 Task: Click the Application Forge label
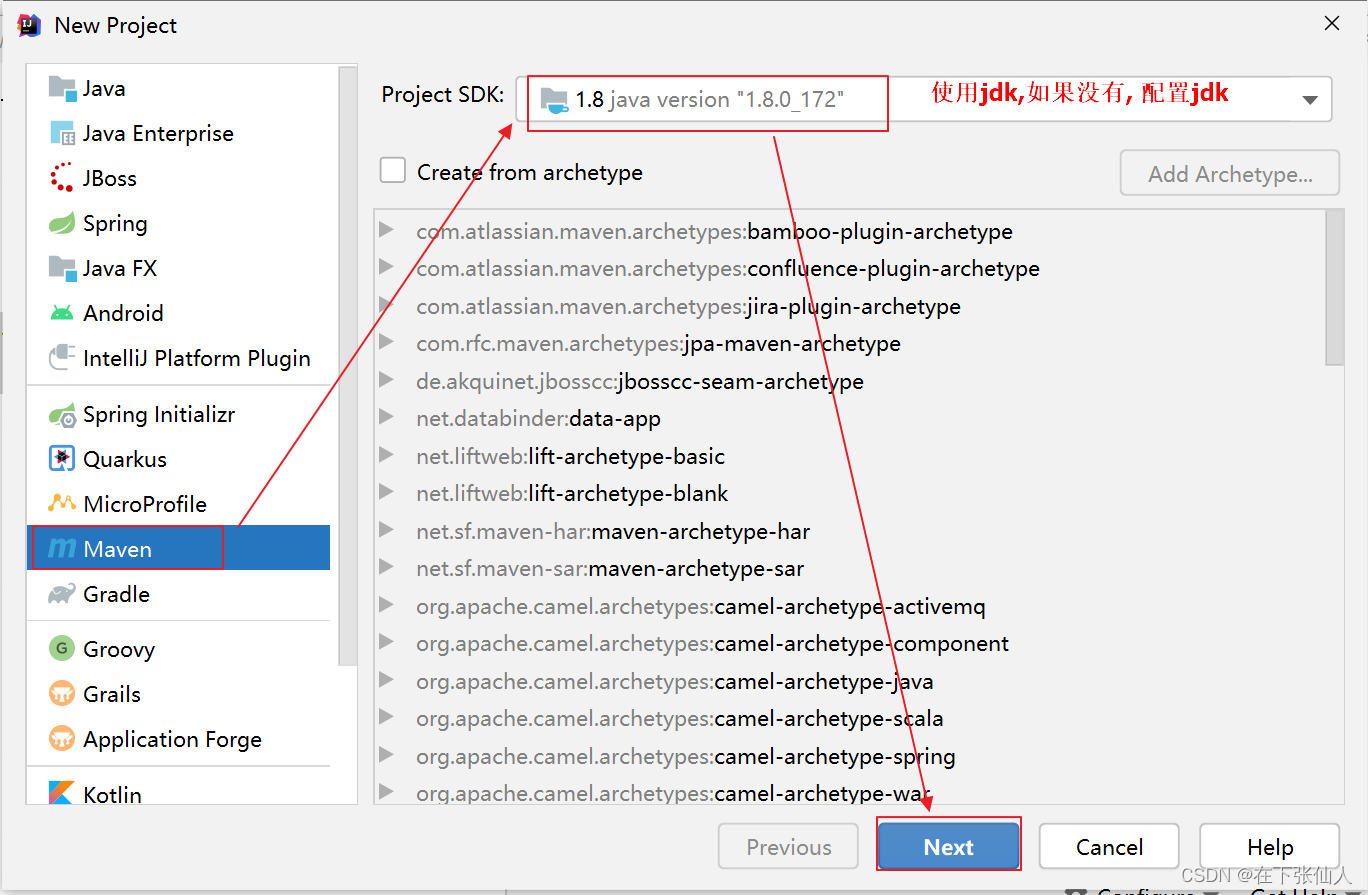[x=172, y=739]
